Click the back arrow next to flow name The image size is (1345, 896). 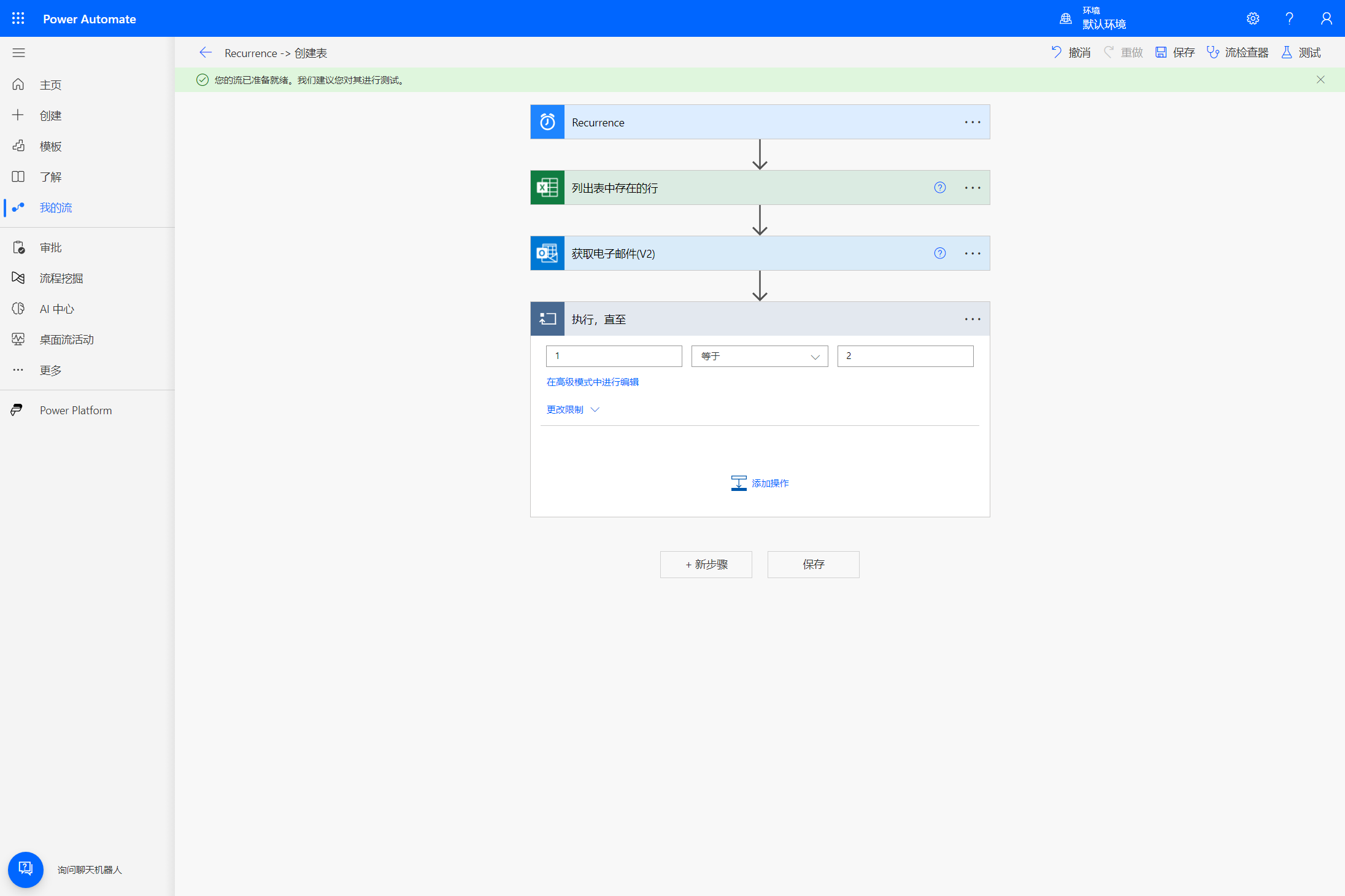206,53
